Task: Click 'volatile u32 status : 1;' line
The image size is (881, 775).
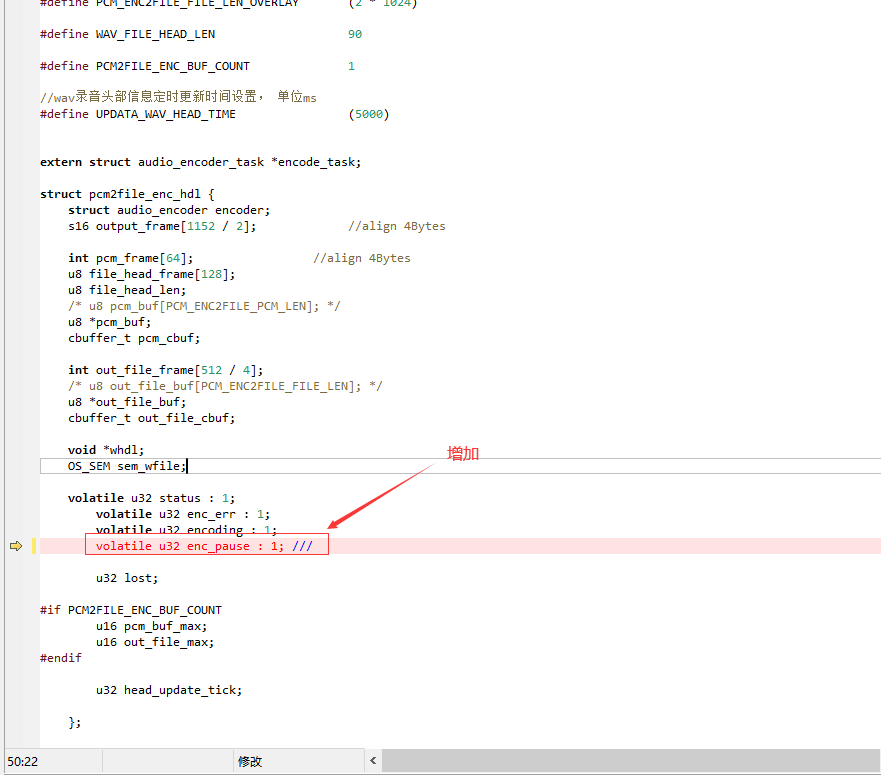Action: (152, 498)
